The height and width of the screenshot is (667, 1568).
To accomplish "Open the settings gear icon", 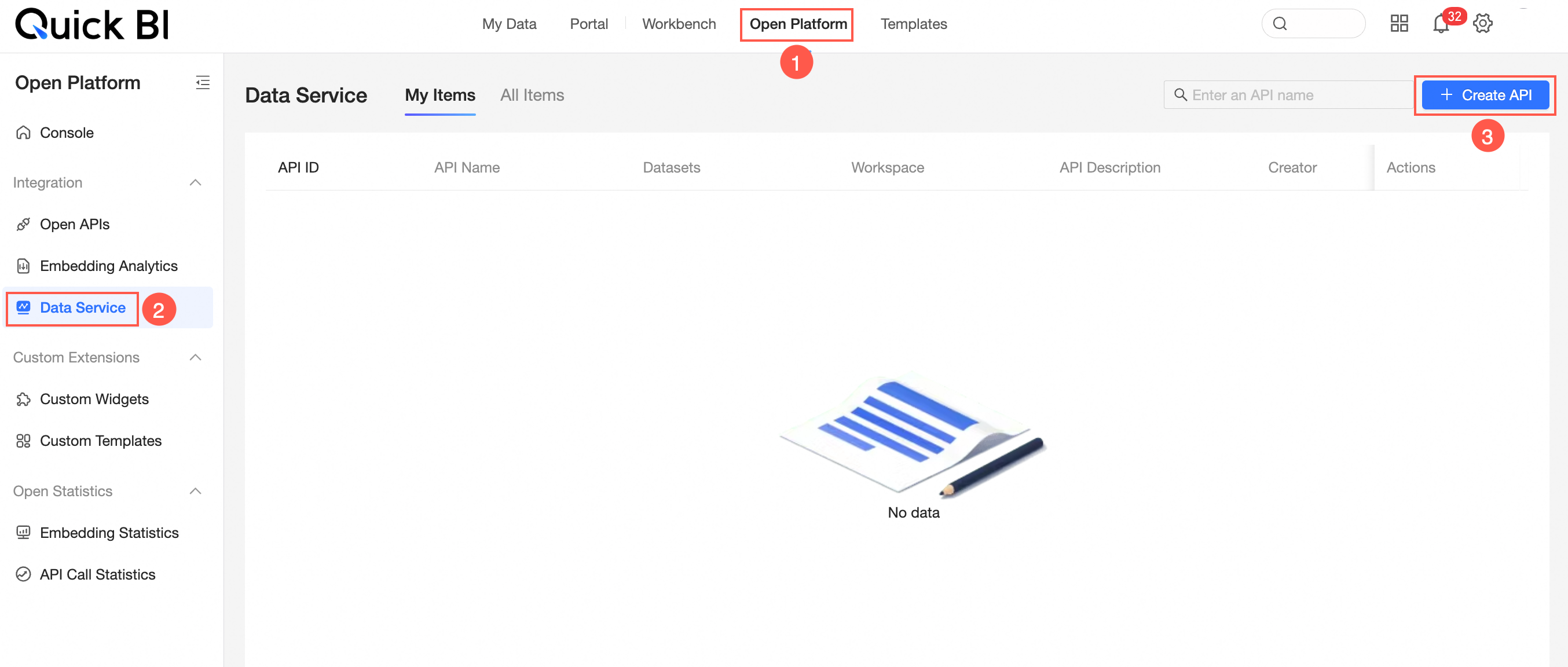I will point(1483,24).
